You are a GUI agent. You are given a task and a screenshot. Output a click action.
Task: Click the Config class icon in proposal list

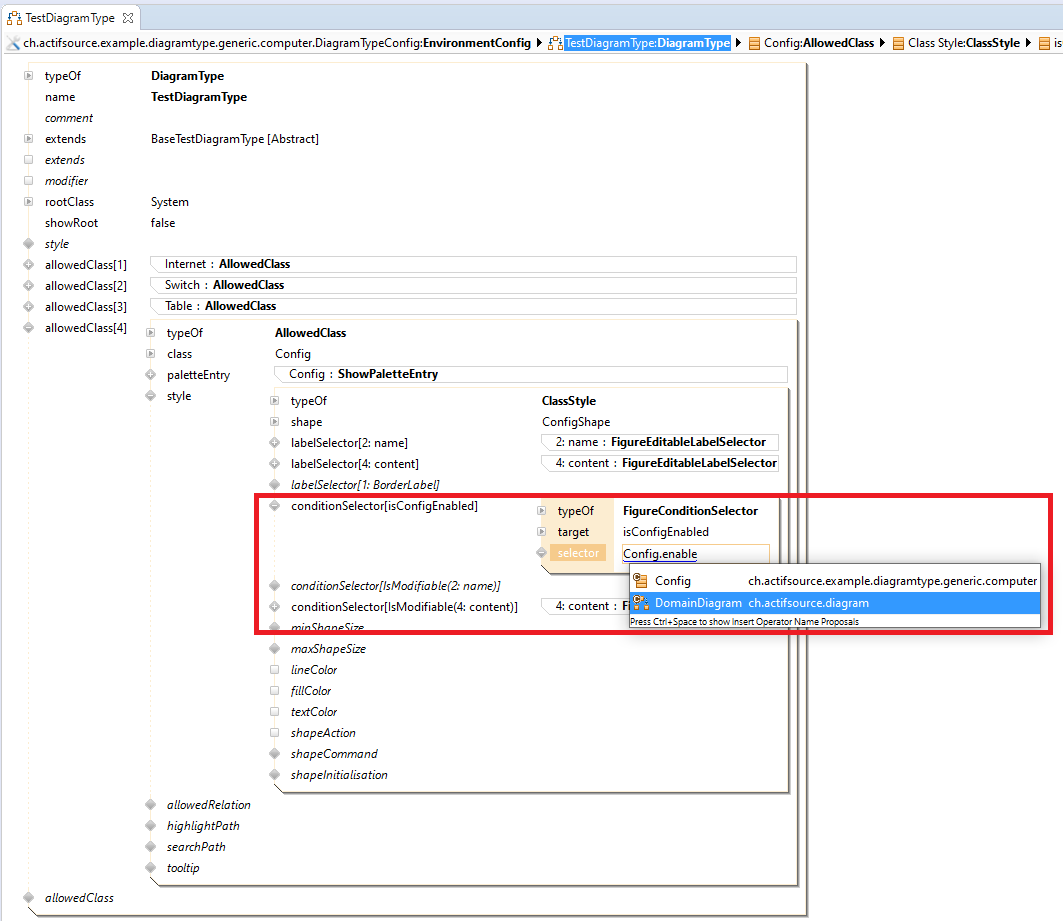[x=641, y=581]
